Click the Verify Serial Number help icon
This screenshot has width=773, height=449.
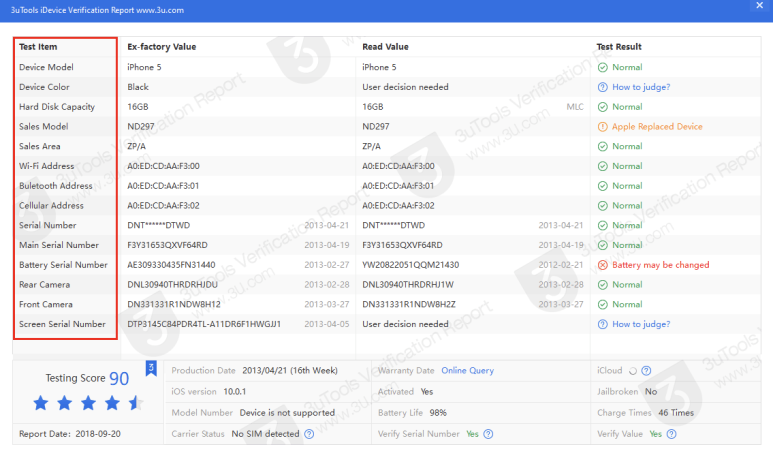[x=487, y=434]
